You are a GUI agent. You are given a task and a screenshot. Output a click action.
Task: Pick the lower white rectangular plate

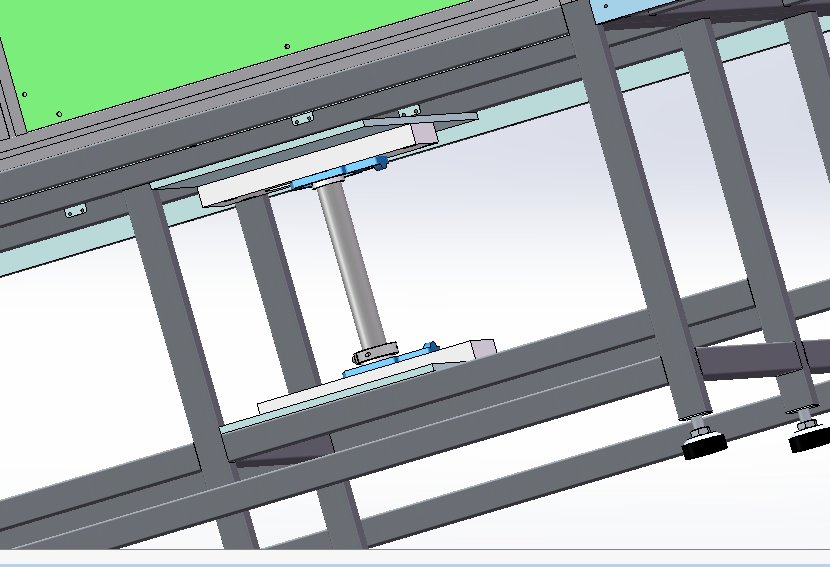tap(377, 376)
